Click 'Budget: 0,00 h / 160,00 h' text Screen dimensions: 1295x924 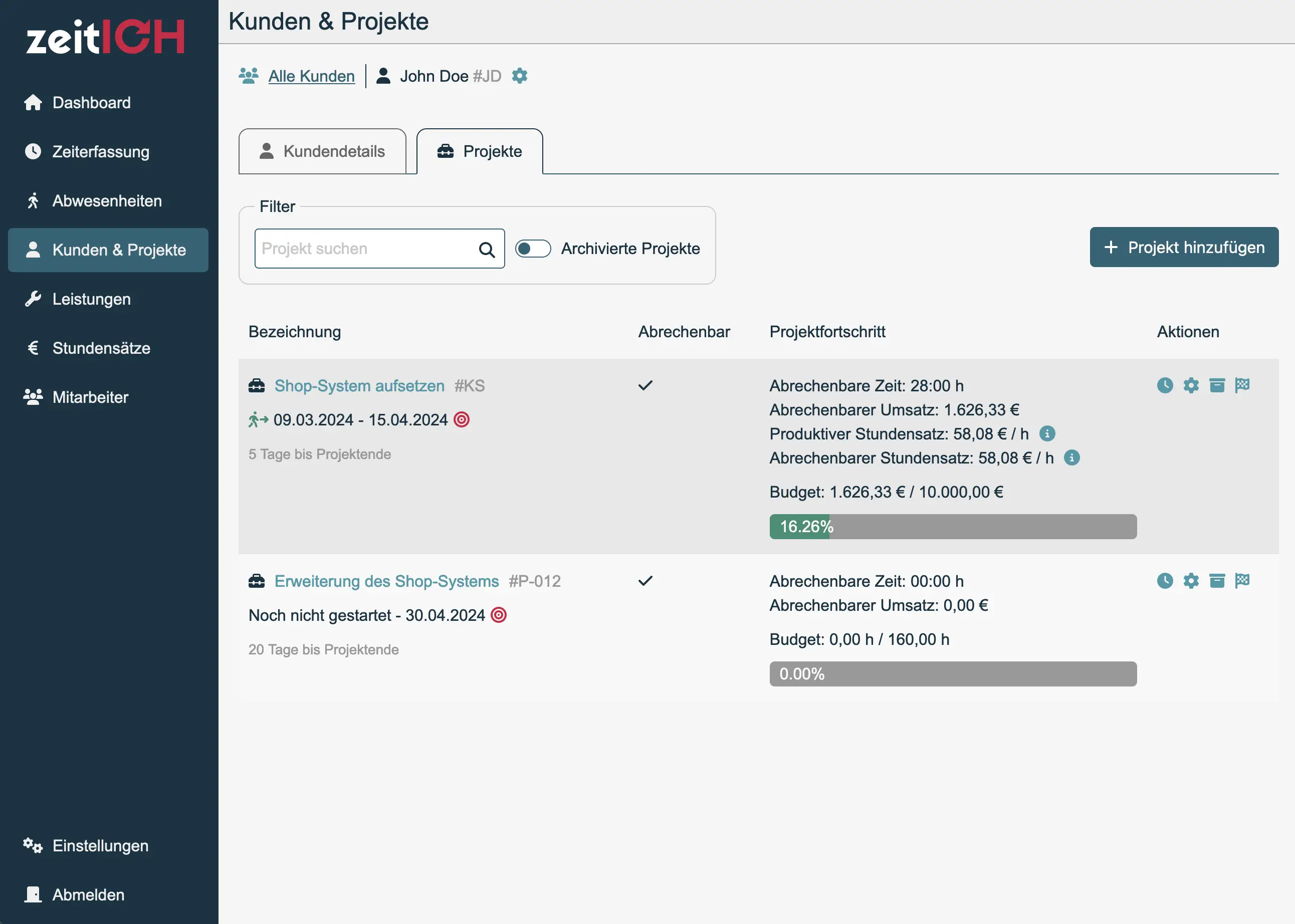click(859, 639)
